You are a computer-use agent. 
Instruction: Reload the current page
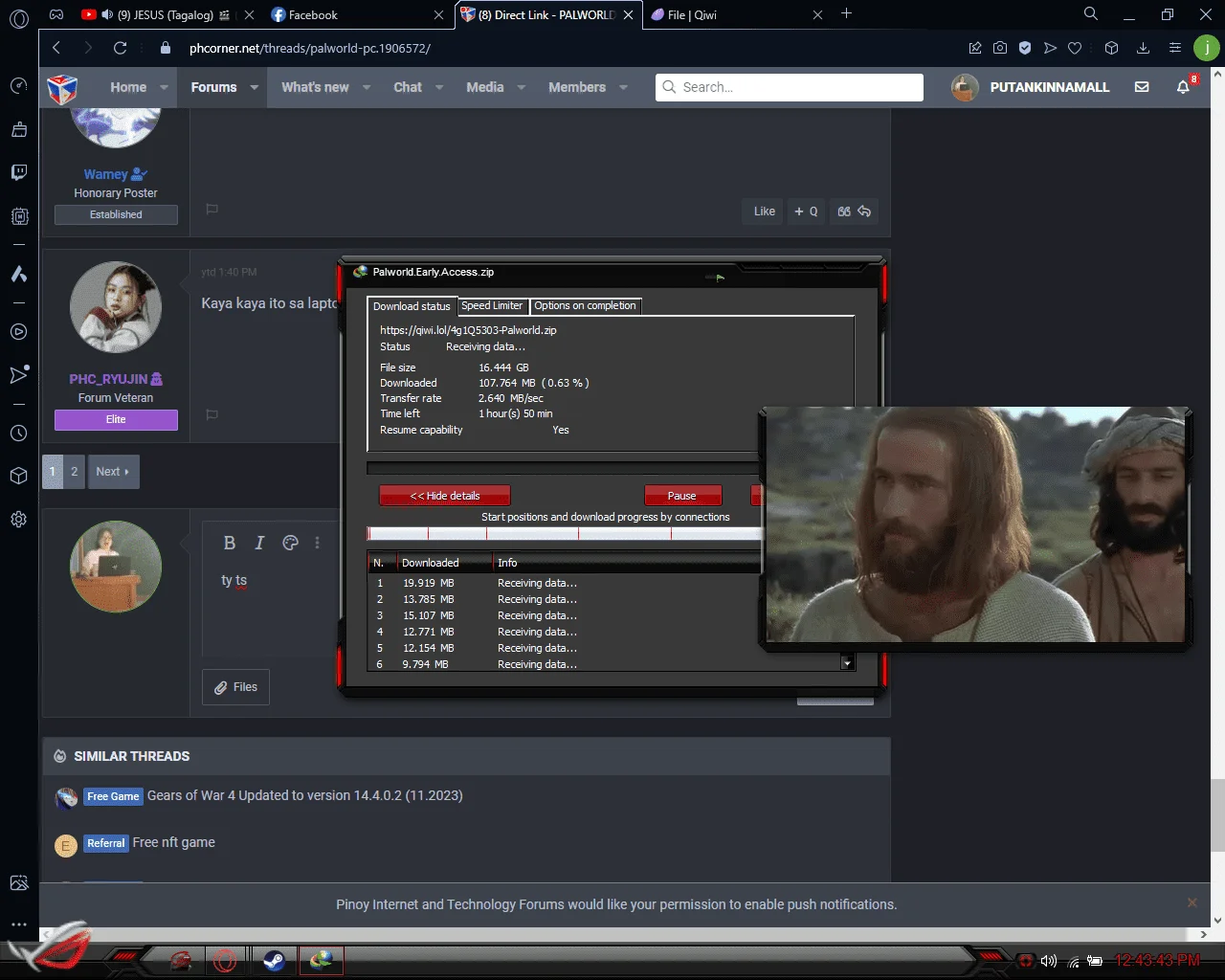click(120, 48)
